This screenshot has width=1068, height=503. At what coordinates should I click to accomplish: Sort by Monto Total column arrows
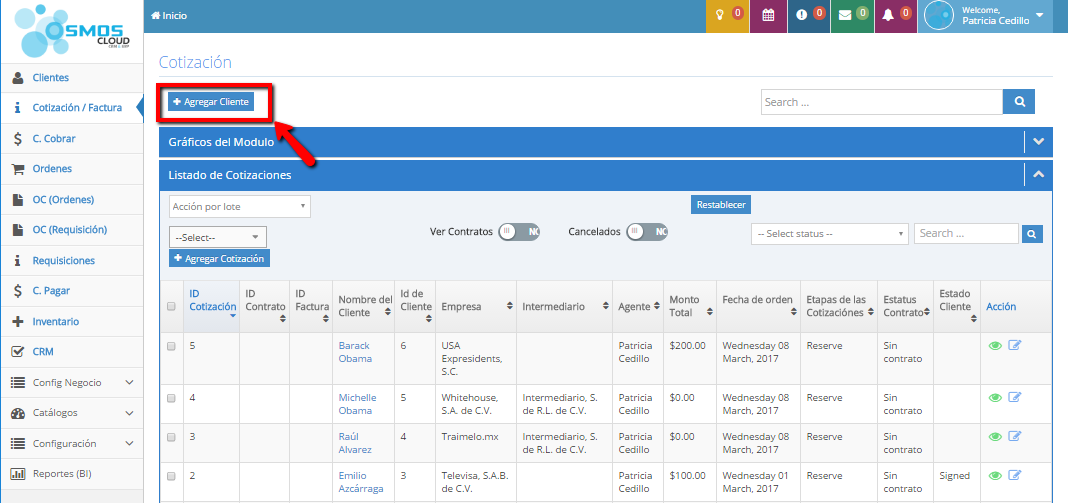coord(710,313)
